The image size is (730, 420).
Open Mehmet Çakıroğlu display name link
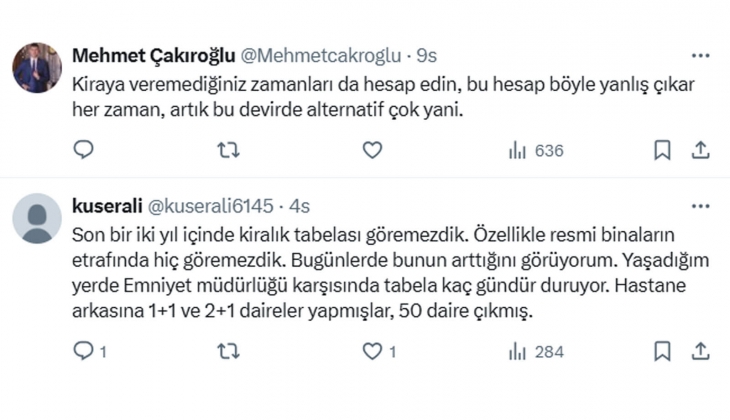pos(154,56)
